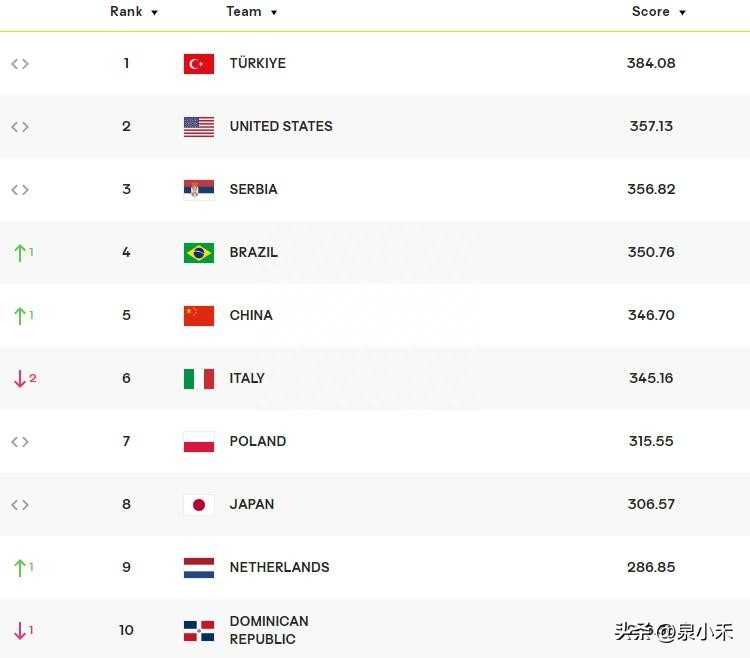Screen dimensions: 750x658
Task: Sort table by Score column arrow
Action: [x=682, y=13]
